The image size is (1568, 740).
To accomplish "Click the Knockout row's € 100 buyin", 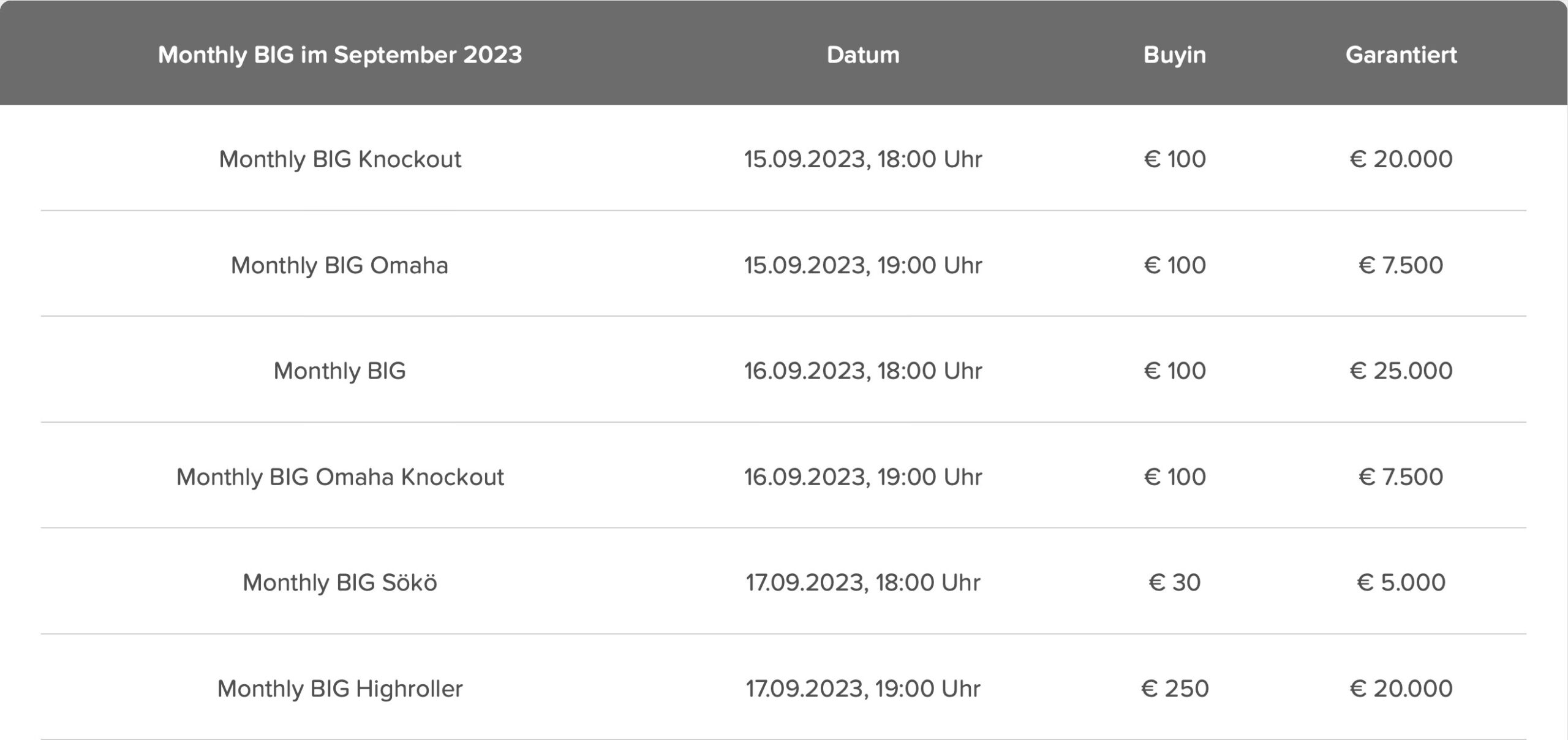I will tap(1174, 159).
